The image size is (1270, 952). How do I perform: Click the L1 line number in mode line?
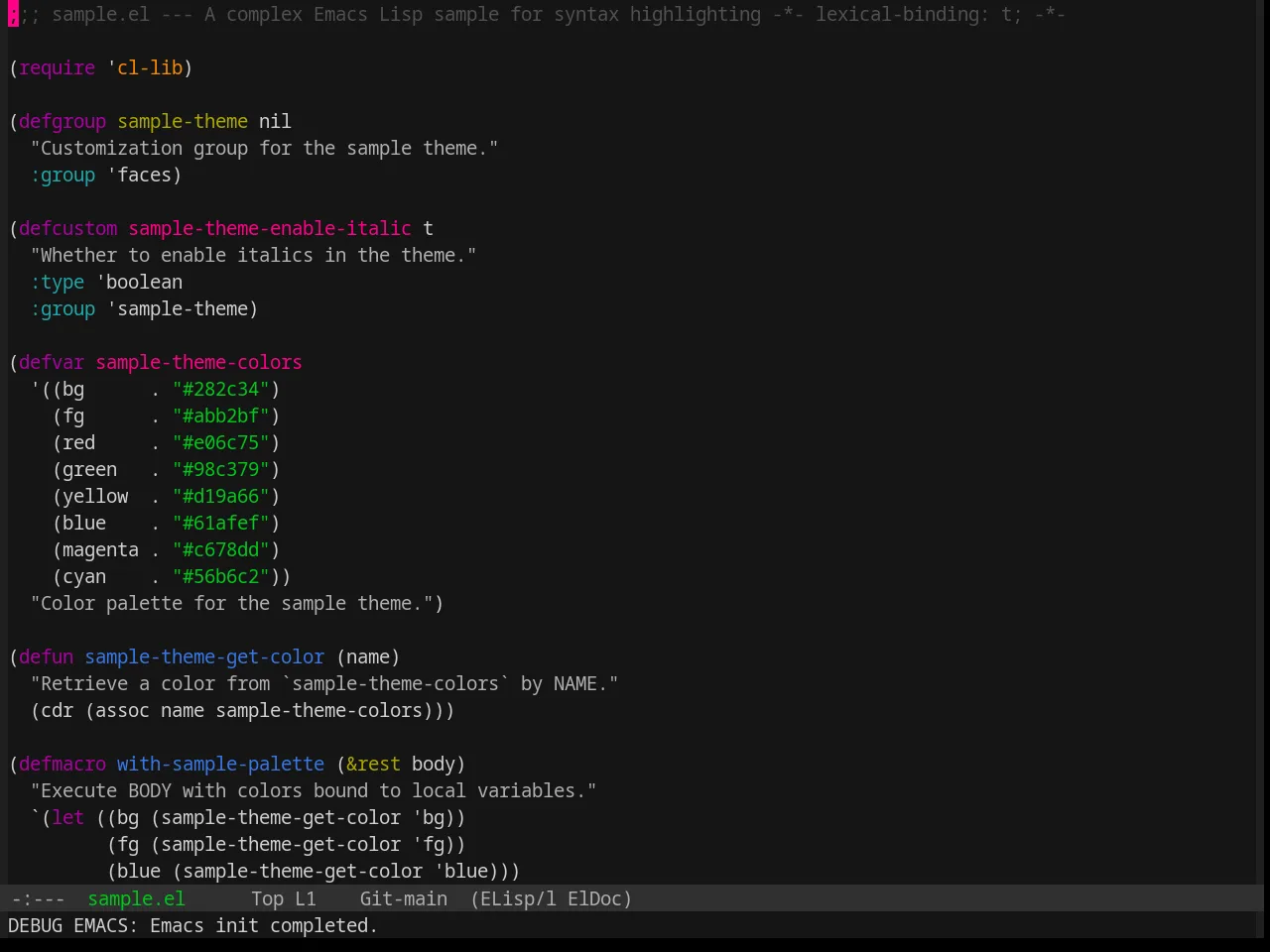306,898
